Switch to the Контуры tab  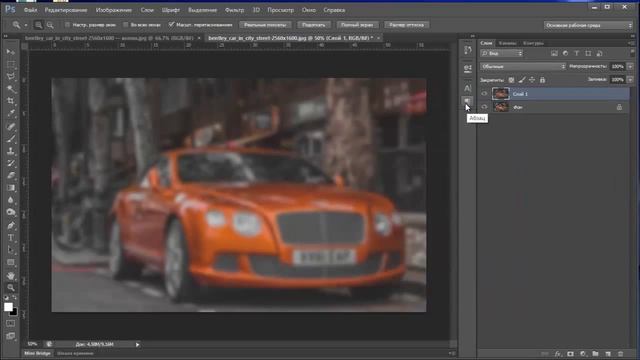533,43
